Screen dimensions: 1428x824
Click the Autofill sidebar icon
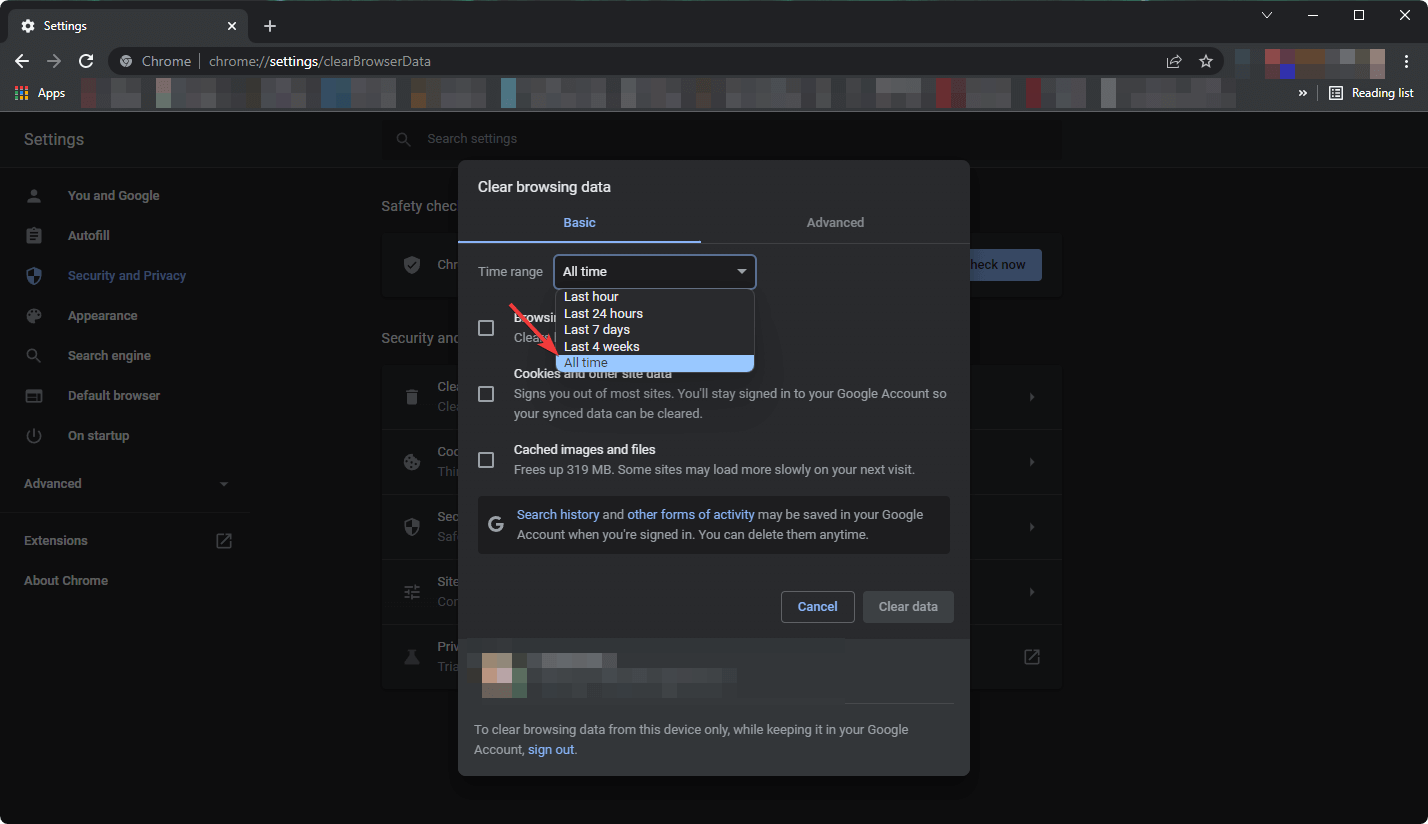click(x=35, y=235)
